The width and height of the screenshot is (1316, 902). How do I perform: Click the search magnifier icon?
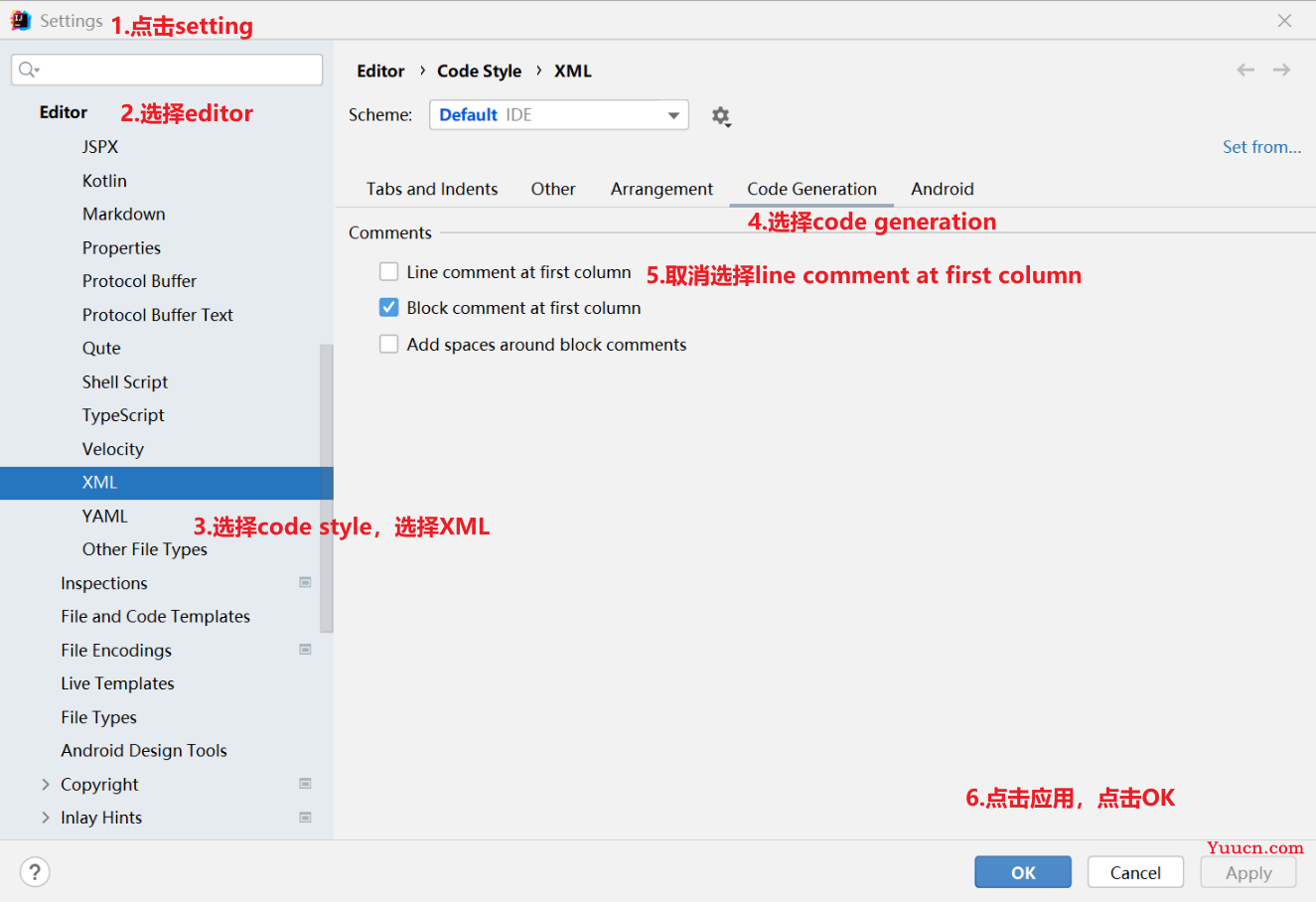pyautogui.click(x=29, y=70)
